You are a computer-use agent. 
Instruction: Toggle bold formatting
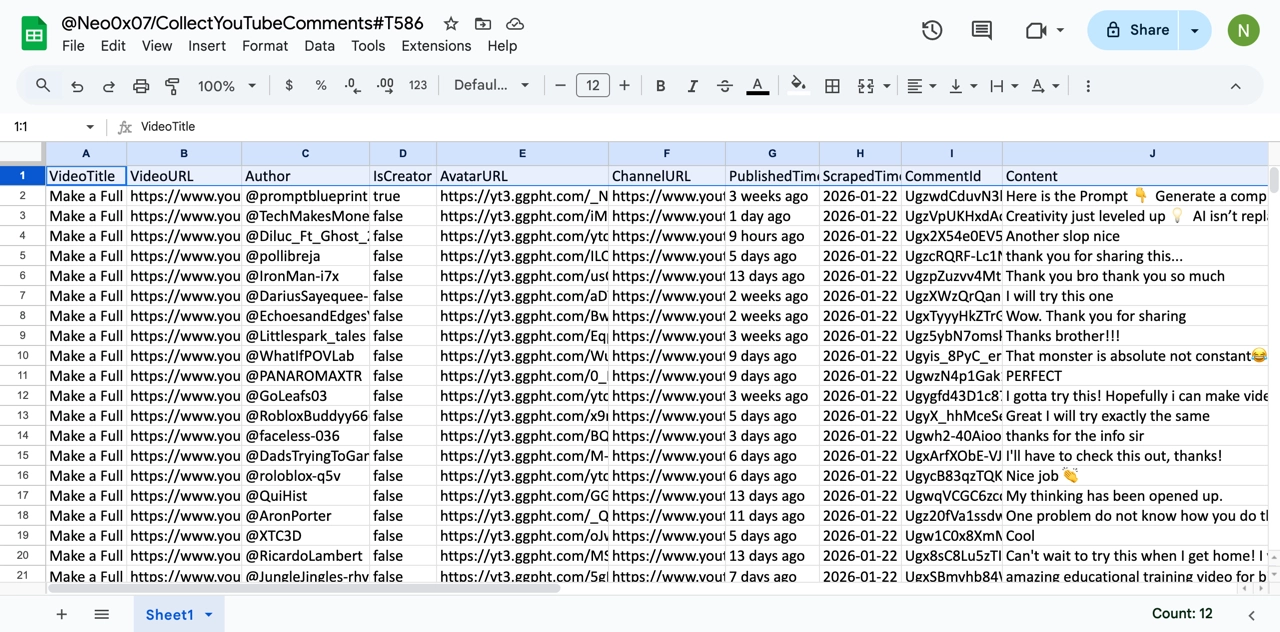click(660, 85)
